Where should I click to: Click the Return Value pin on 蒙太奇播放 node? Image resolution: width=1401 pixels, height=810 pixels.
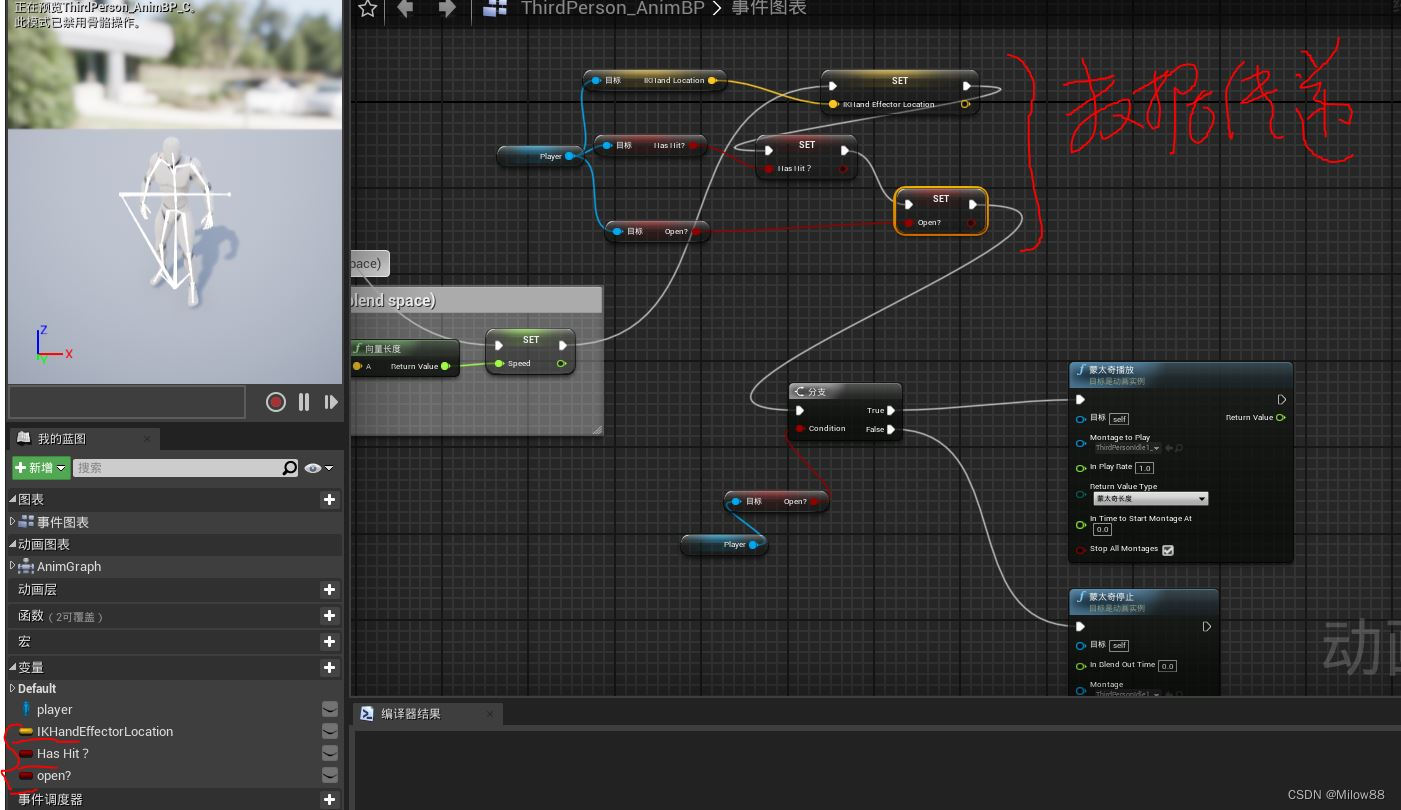[1281, 418]
